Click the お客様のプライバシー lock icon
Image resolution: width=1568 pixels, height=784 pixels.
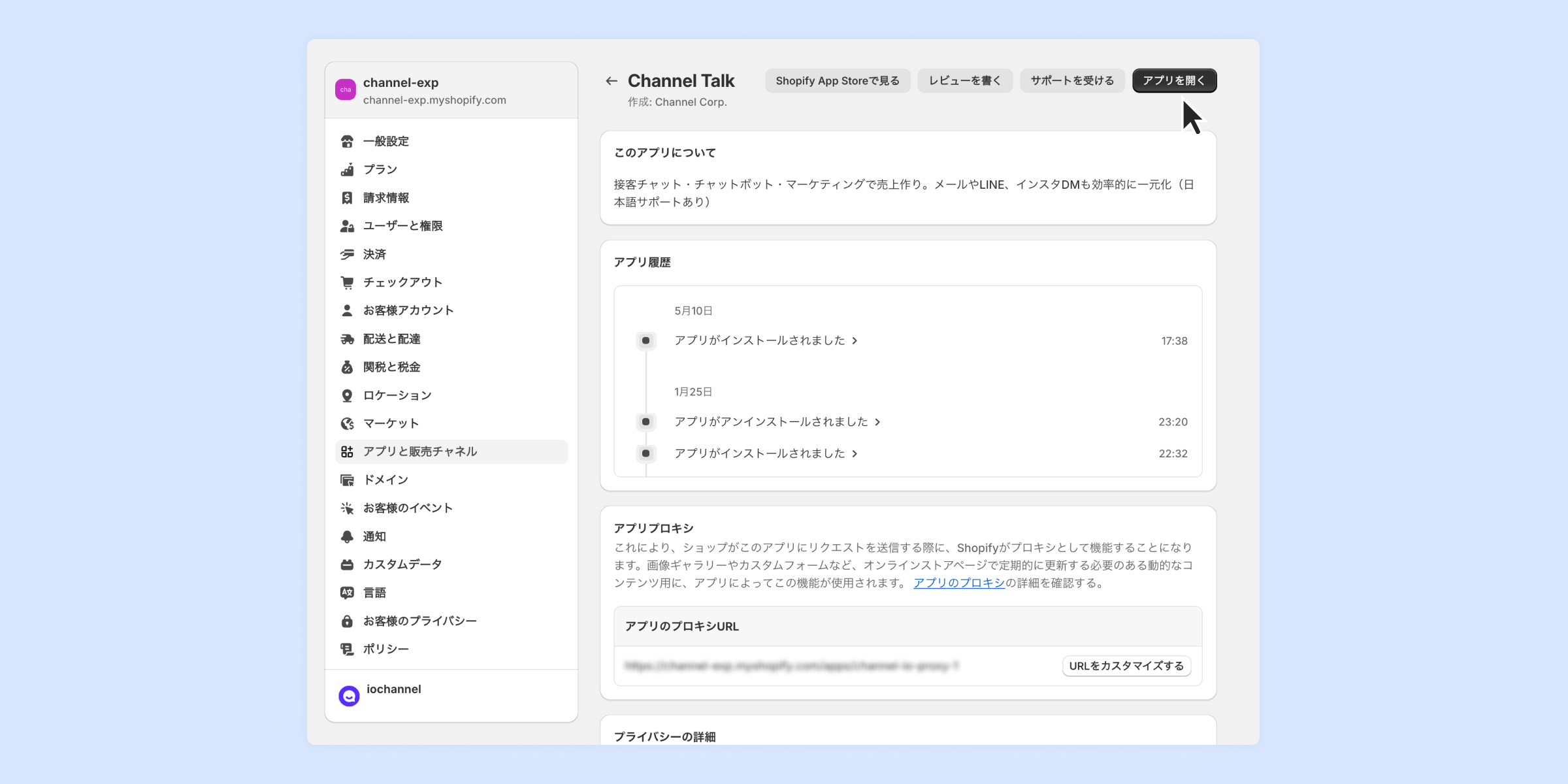pos(347,621)
